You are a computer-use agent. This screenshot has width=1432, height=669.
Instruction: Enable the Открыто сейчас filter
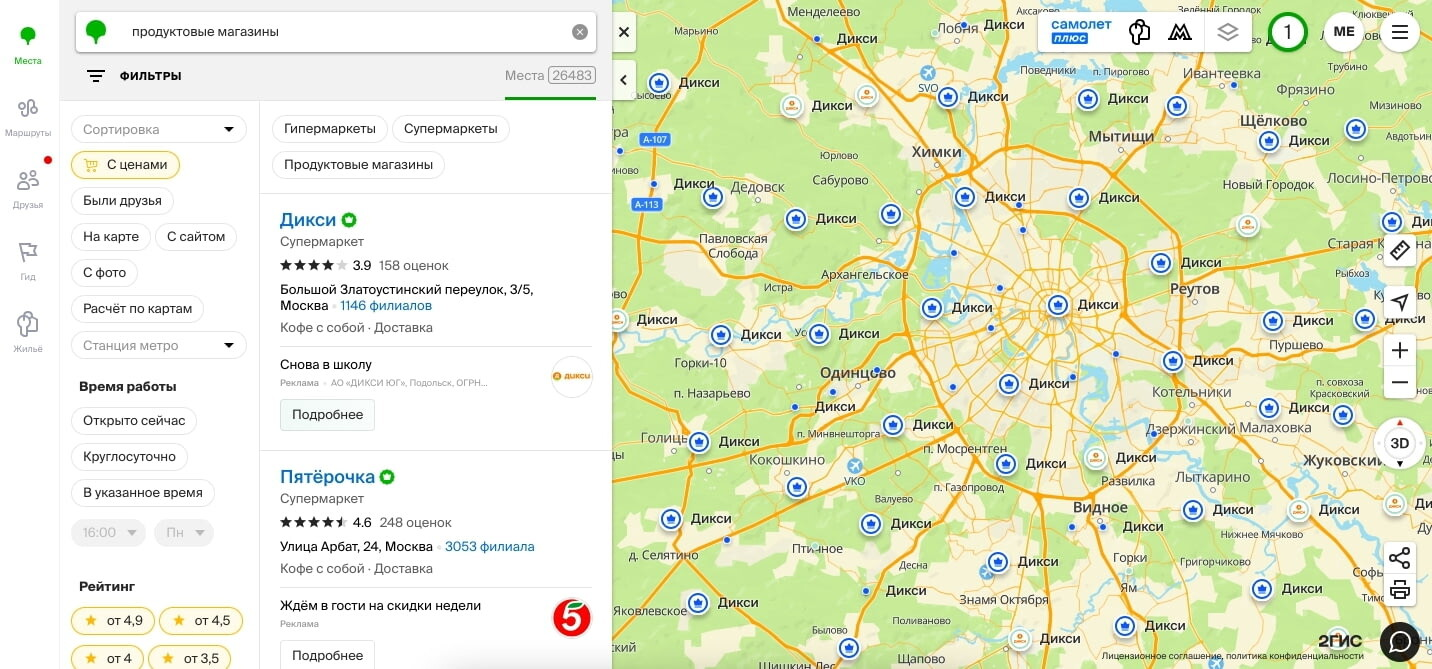tap(134, 421)
